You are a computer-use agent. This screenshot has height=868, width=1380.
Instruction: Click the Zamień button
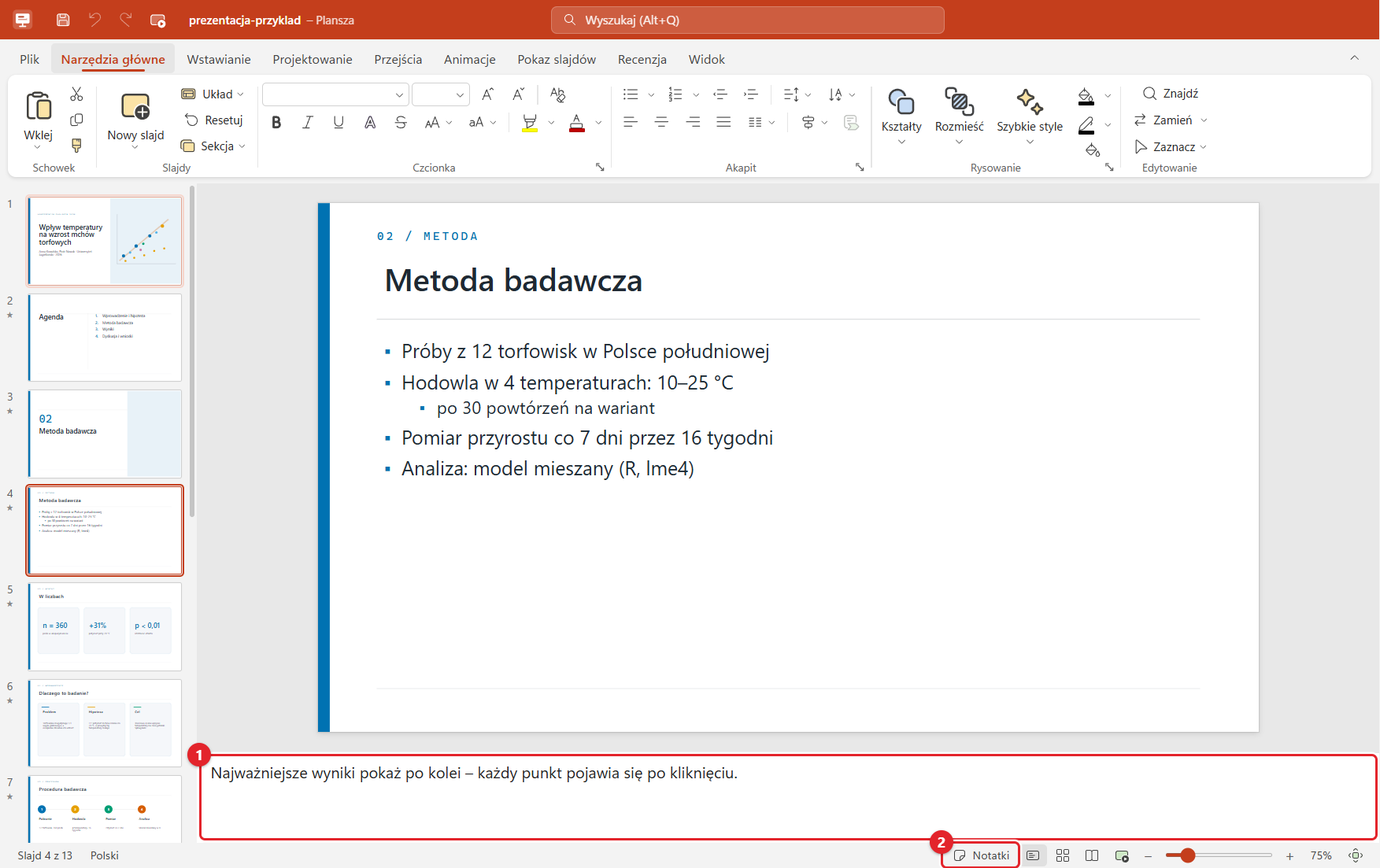pos(1163,120)
